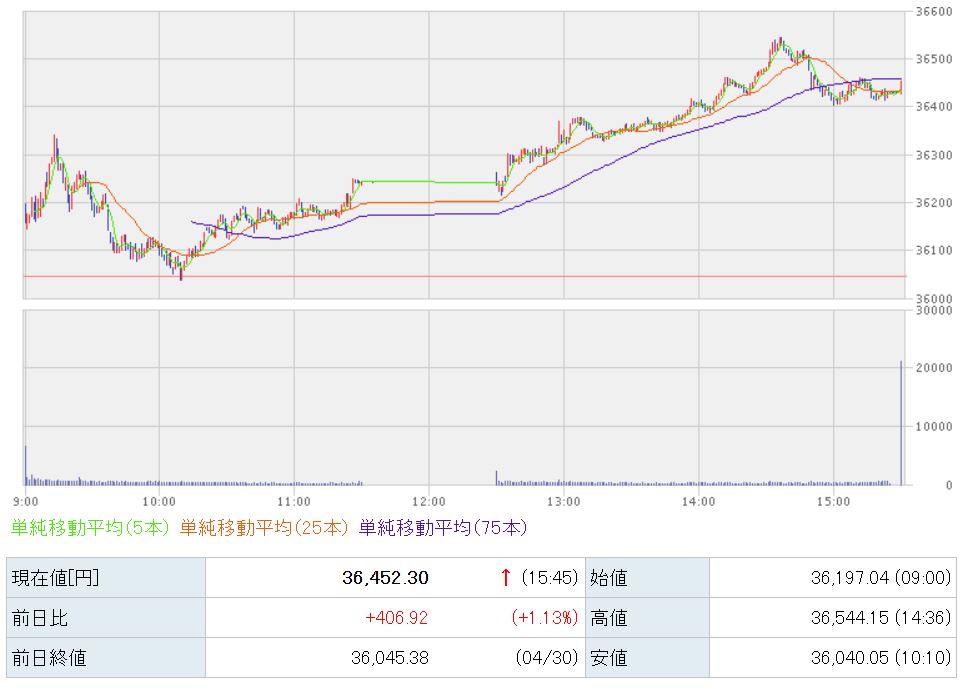
Task: Click the red up arrow beside current price
Action: pos(506,577)
